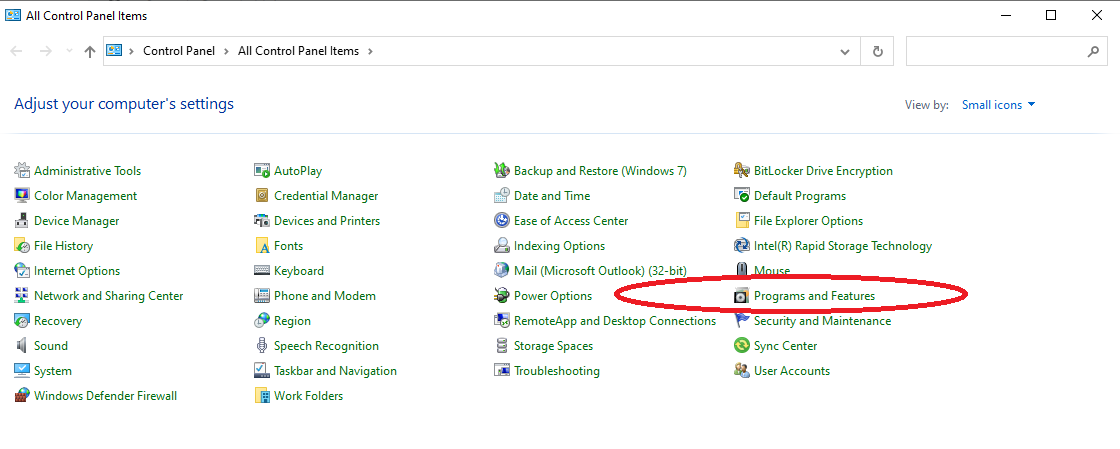Click the Programs and Features icon

pos(741,296)
